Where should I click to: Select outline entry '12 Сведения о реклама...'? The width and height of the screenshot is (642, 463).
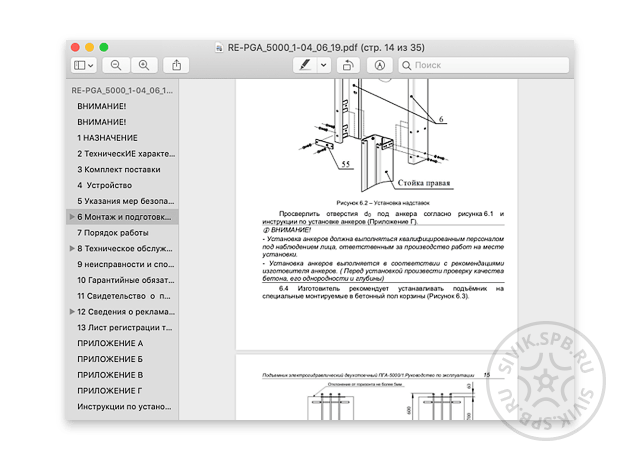click(x=126, y=312)
